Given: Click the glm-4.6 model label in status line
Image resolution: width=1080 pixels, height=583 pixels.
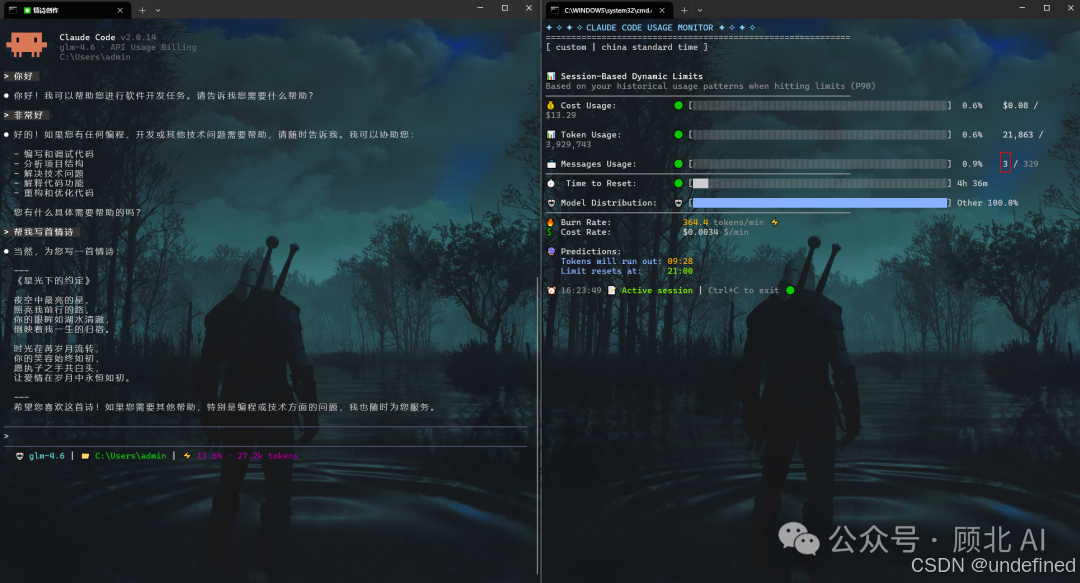Looking at the screenshot, I should pos(47,456).
